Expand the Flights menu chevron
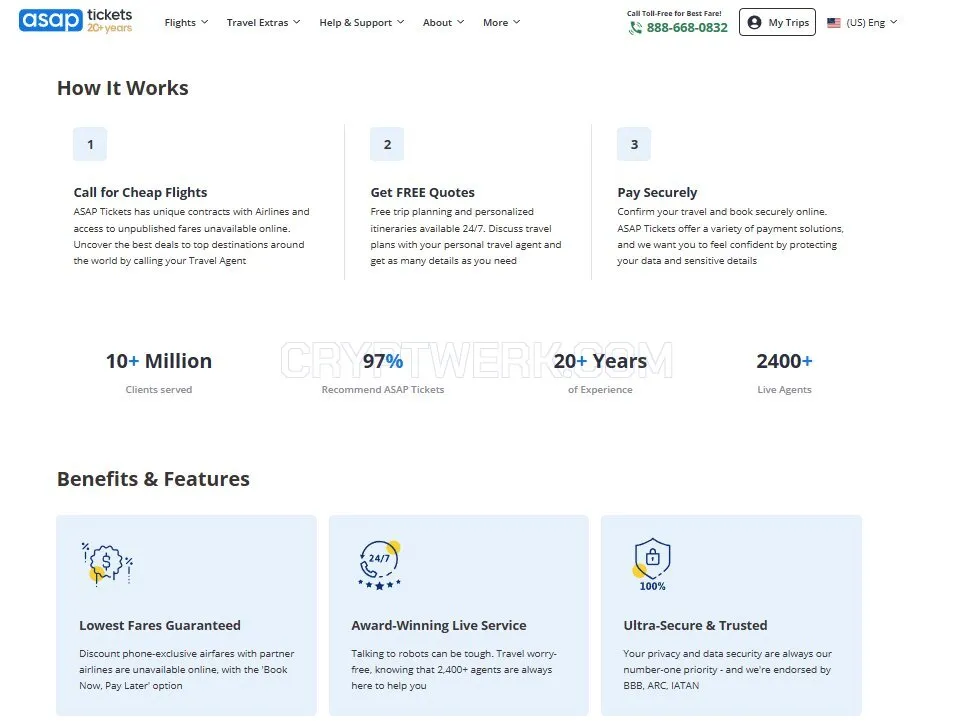 coord(205,22)
